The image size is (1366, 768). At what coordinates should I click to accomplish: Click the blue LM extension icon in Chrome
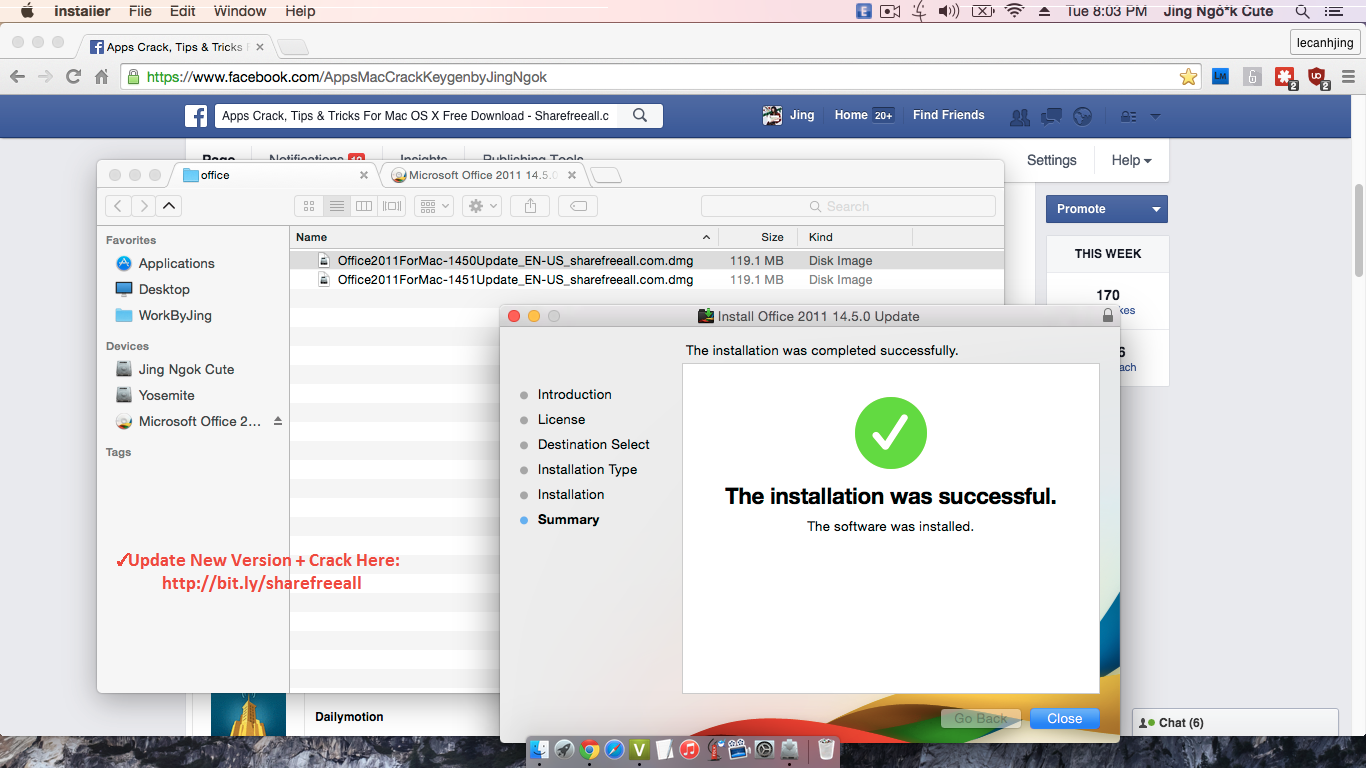[x=1220, y=76]
